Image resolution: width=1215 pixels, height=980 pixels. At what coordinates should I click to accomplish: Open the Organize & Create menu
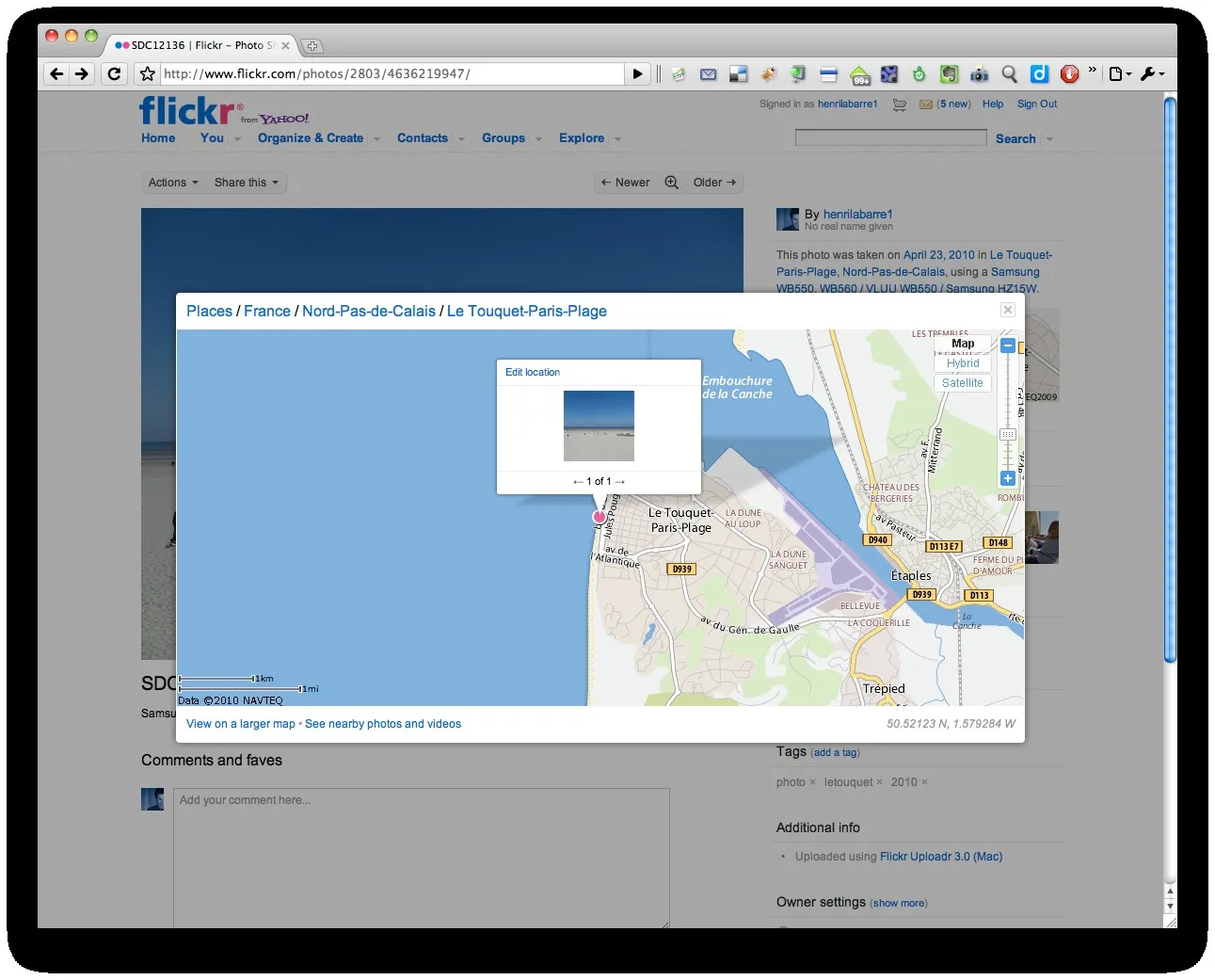(x=311, y=138)
